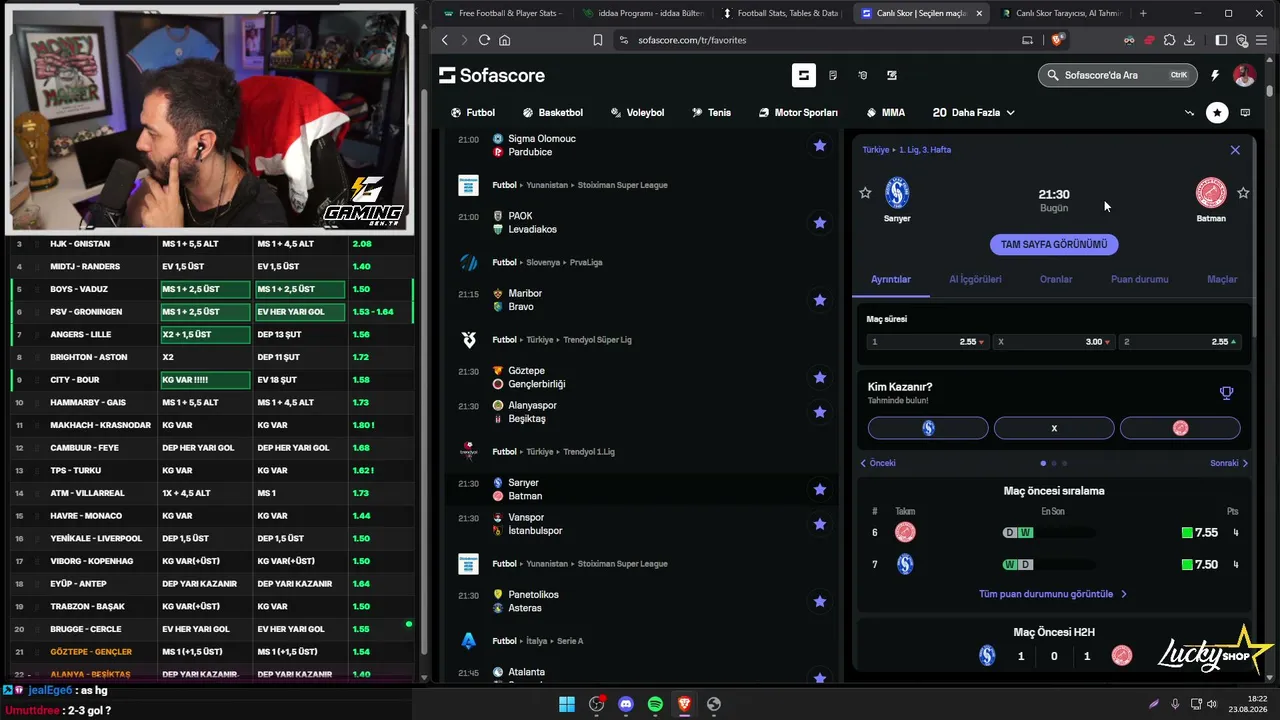Toggle the browser sidebar panel
This screenshot has width=1280, height=720.
tap(1221, 40)
